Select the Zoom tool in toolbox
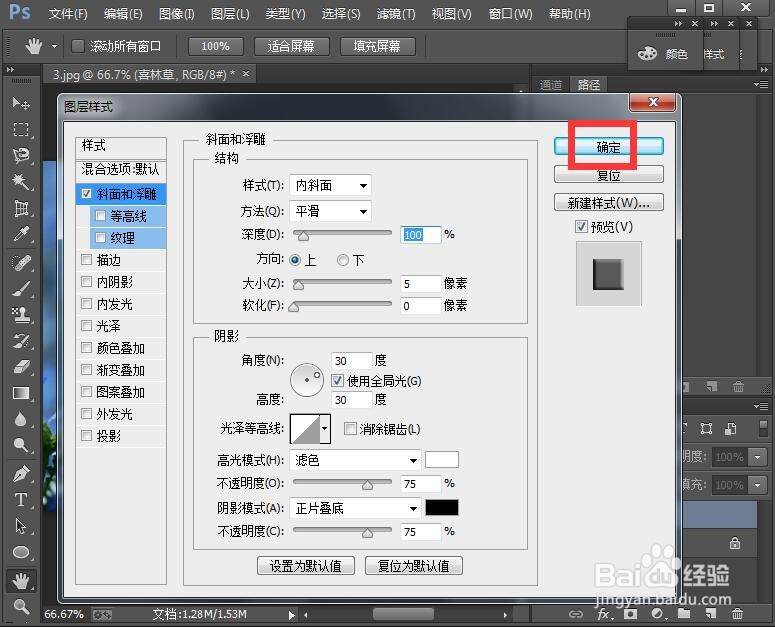Image resolution: width=775 pixels, height=627 pixels. (21, 606)
